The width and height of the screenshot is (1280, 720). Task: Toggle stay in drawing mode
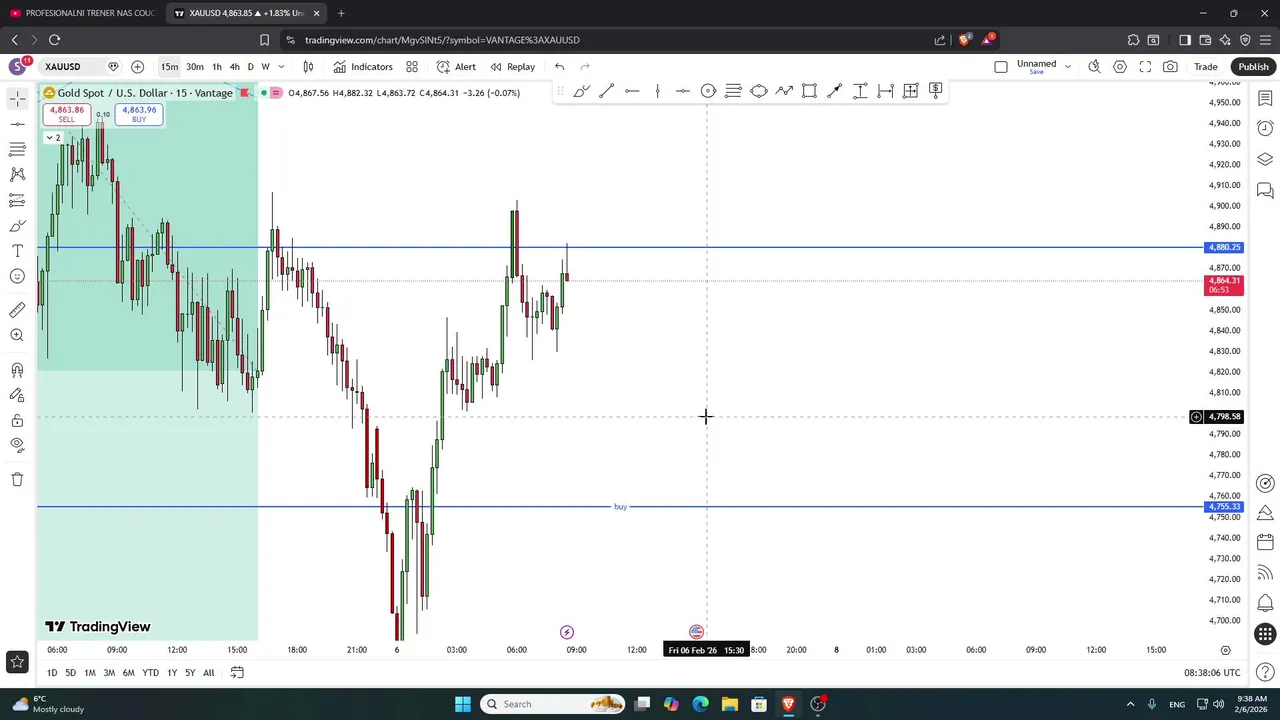[x=17, y=395]
